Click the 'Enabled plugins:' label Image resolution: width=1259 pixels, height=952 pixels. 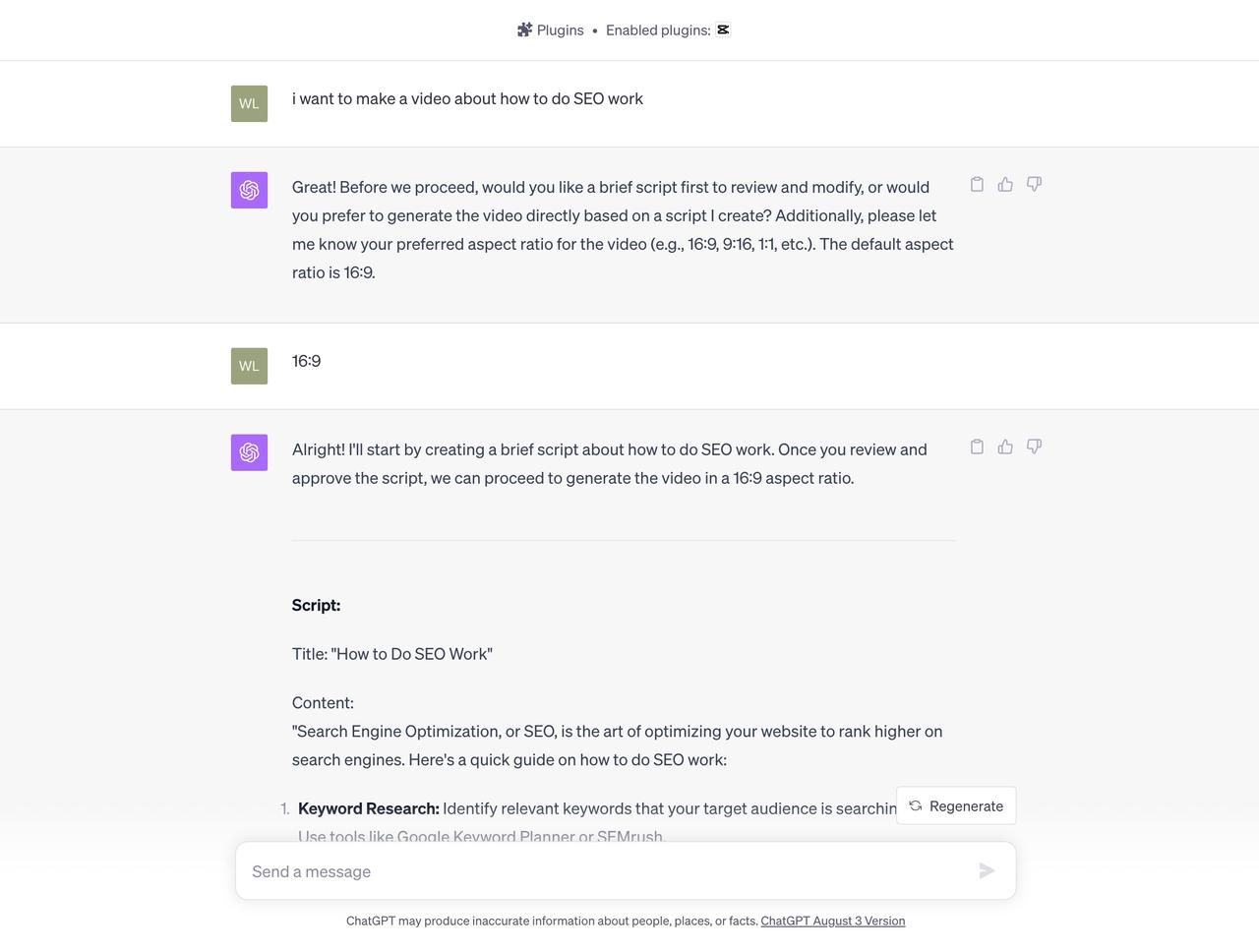[658, 30]
